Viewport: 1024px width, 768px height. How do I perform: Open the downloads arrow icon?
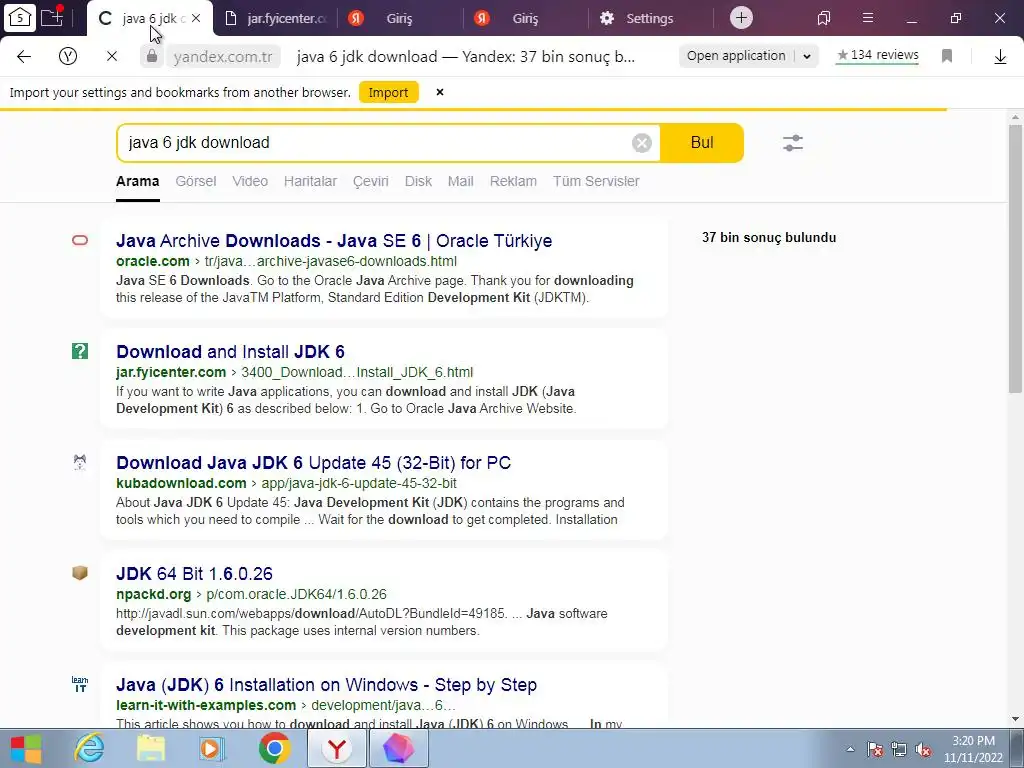click(1000, 57)
